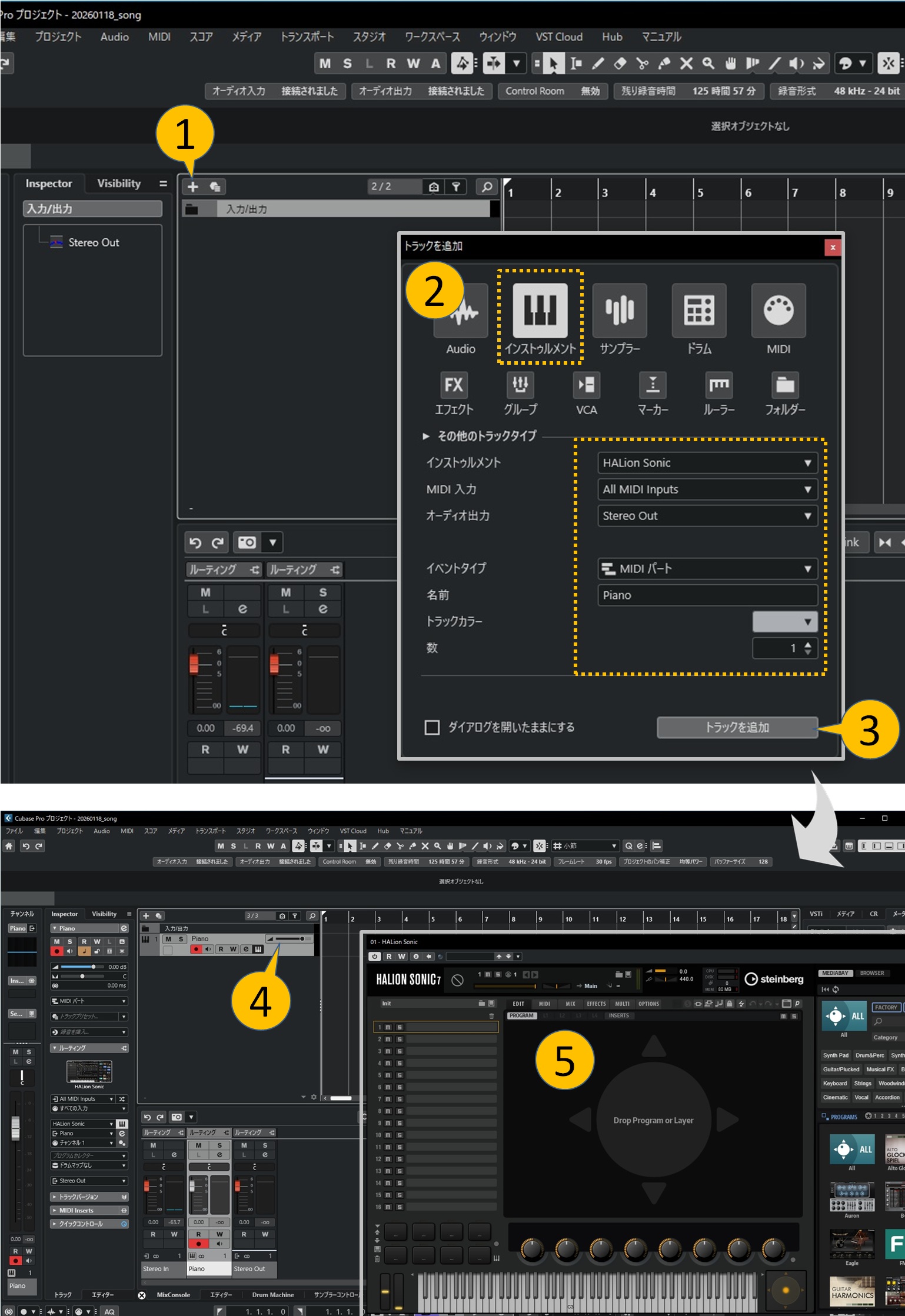Screen dimensions: 905x1316
Task: Choose the Sampler track type icon
Action: pos(619,310)
